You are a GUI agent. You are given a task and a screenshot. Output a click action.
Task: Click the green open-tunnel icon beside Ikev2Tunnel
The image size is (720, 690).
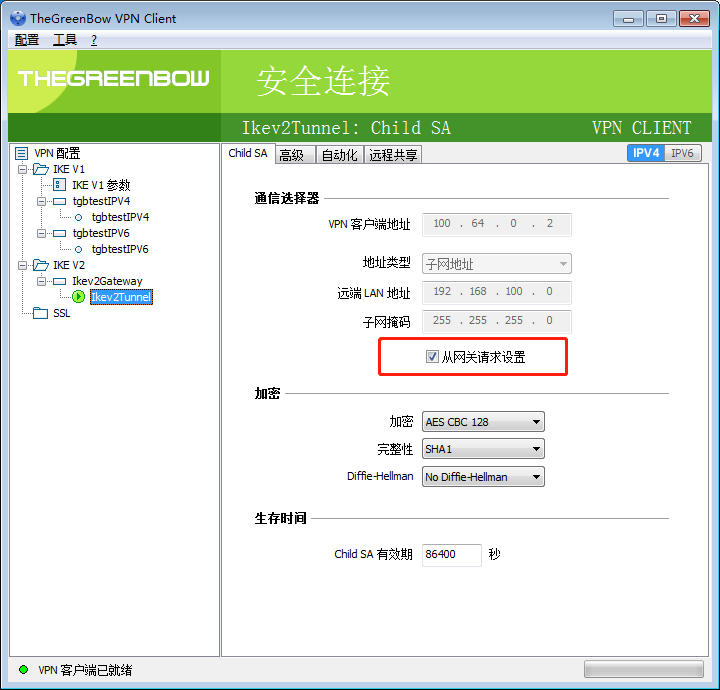tap(79, 297)
